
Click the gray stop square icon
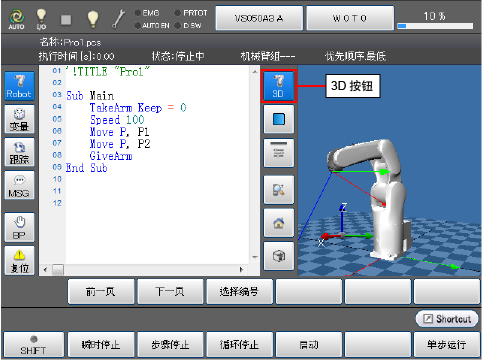click(x=66, y=19)
